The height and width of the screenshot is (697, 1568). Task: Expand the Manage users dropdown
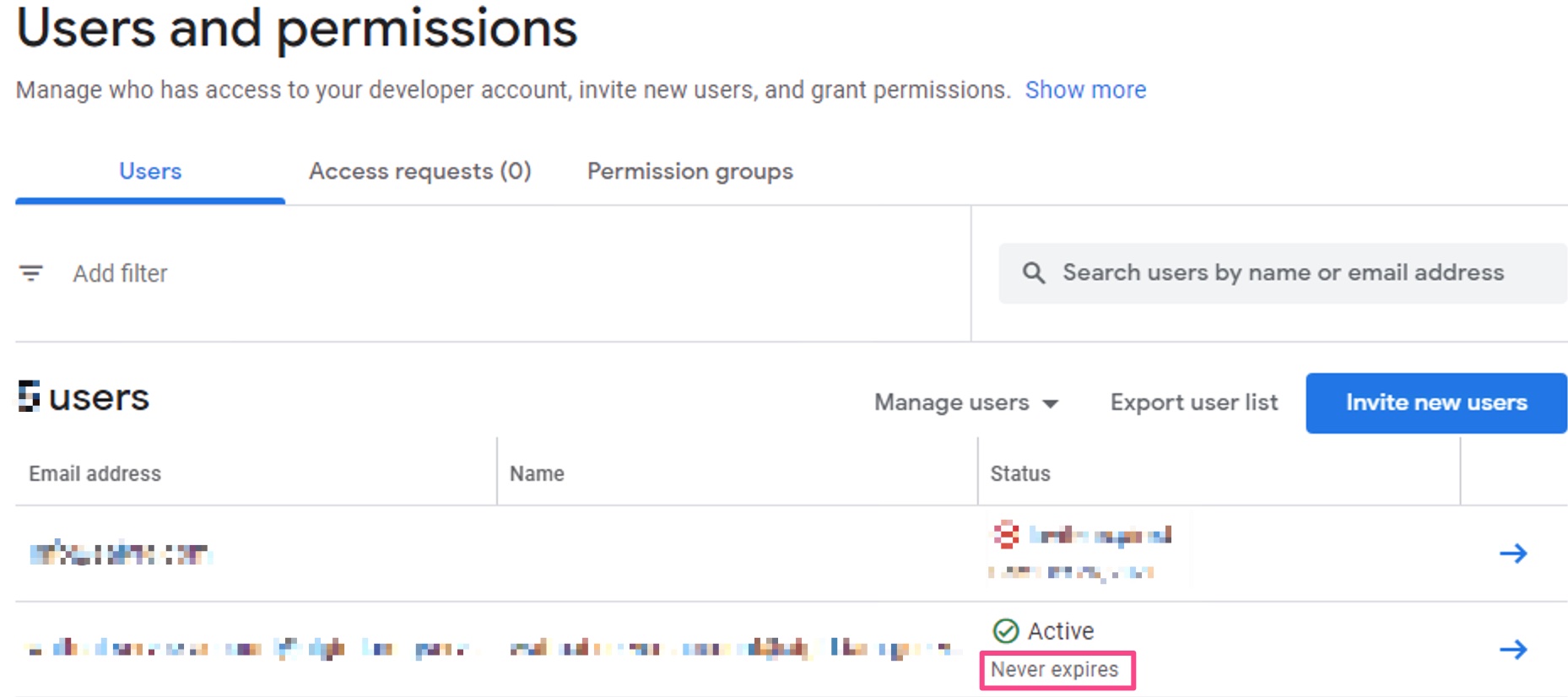[x=965, y=403]
